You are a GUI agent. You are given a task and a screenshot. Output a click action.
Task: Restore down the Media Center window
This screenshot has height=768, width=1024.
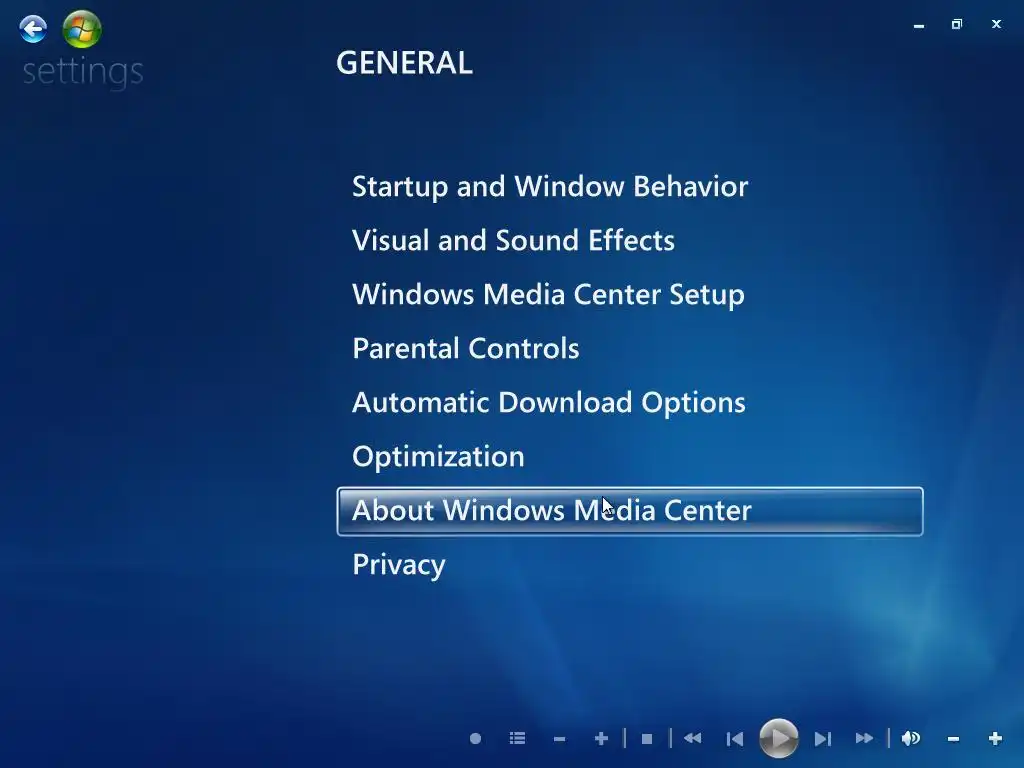tap(957, 24)
